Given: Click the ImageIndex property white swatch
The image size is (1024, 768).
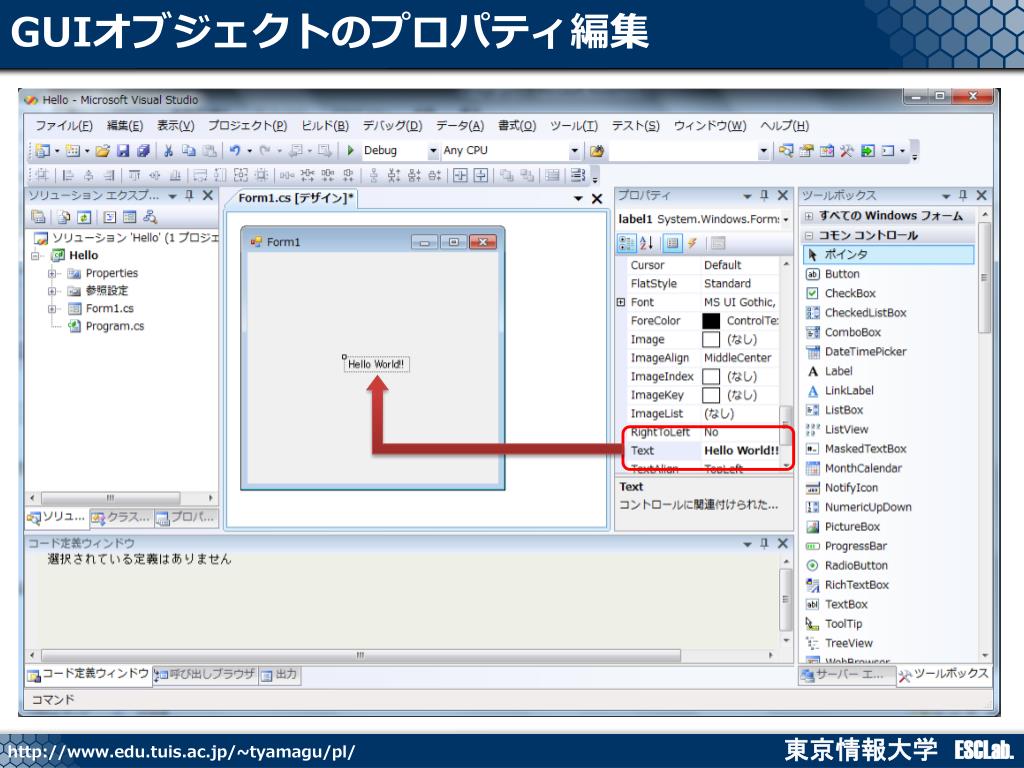Looking at the screenshot, I should point(711,377).
